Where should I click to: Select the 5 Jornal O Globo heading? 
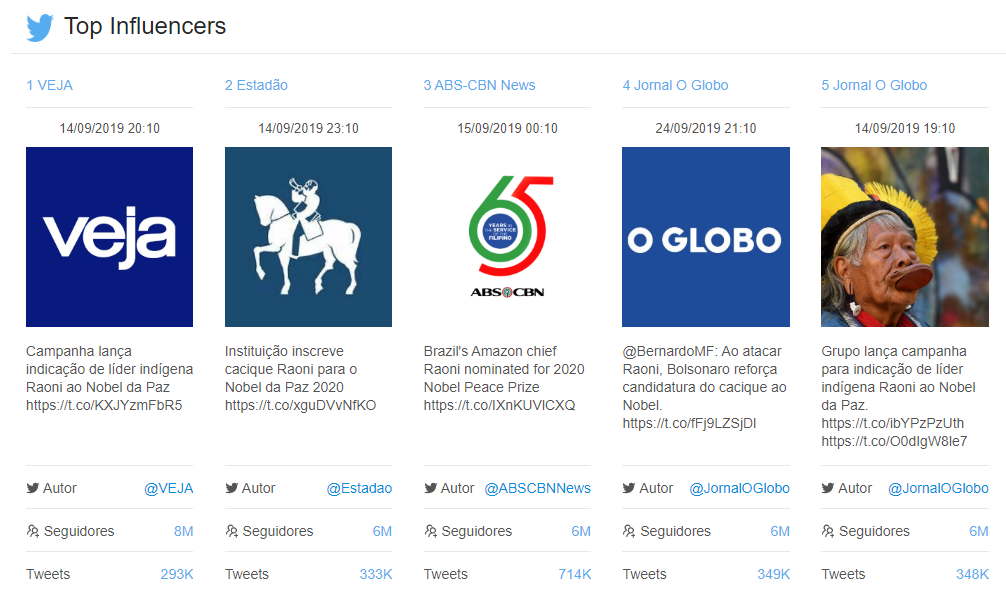coord(874,85)
